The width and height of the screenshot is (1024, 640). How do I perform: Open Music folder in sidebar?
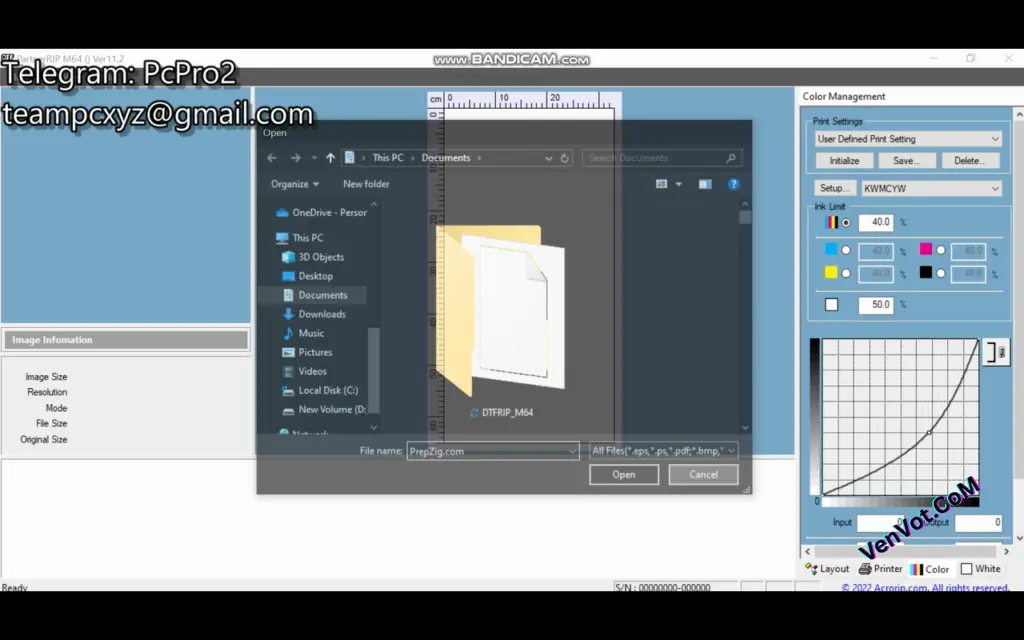[x=303, y=333]
